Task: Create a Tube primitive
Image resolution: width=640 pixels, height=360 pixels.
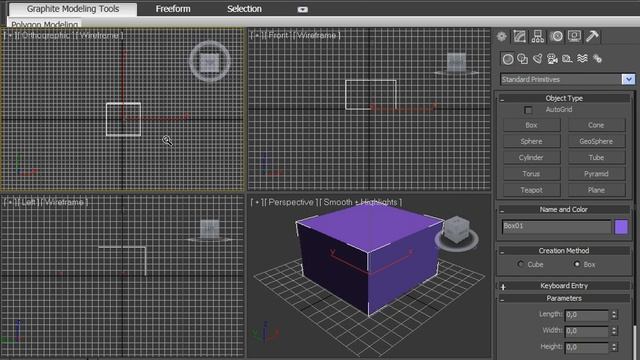Action: 596,158
